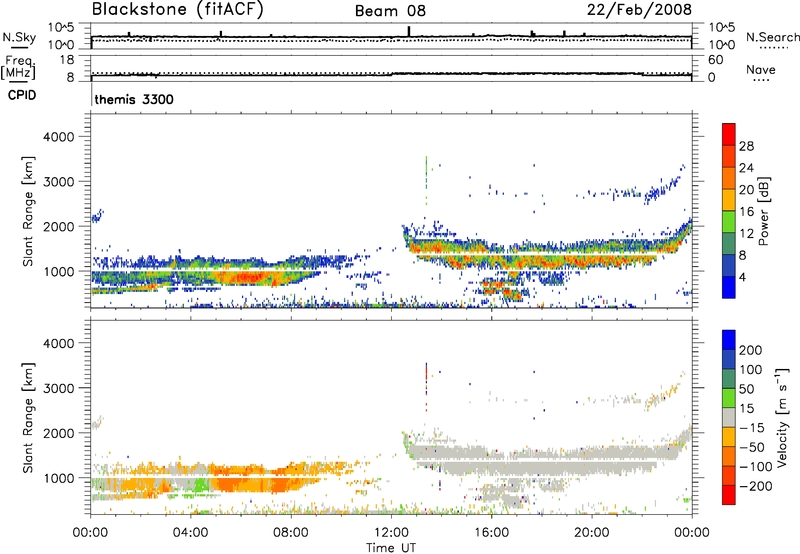Click the '20:00' time axis tick label

tap(591, 533)
